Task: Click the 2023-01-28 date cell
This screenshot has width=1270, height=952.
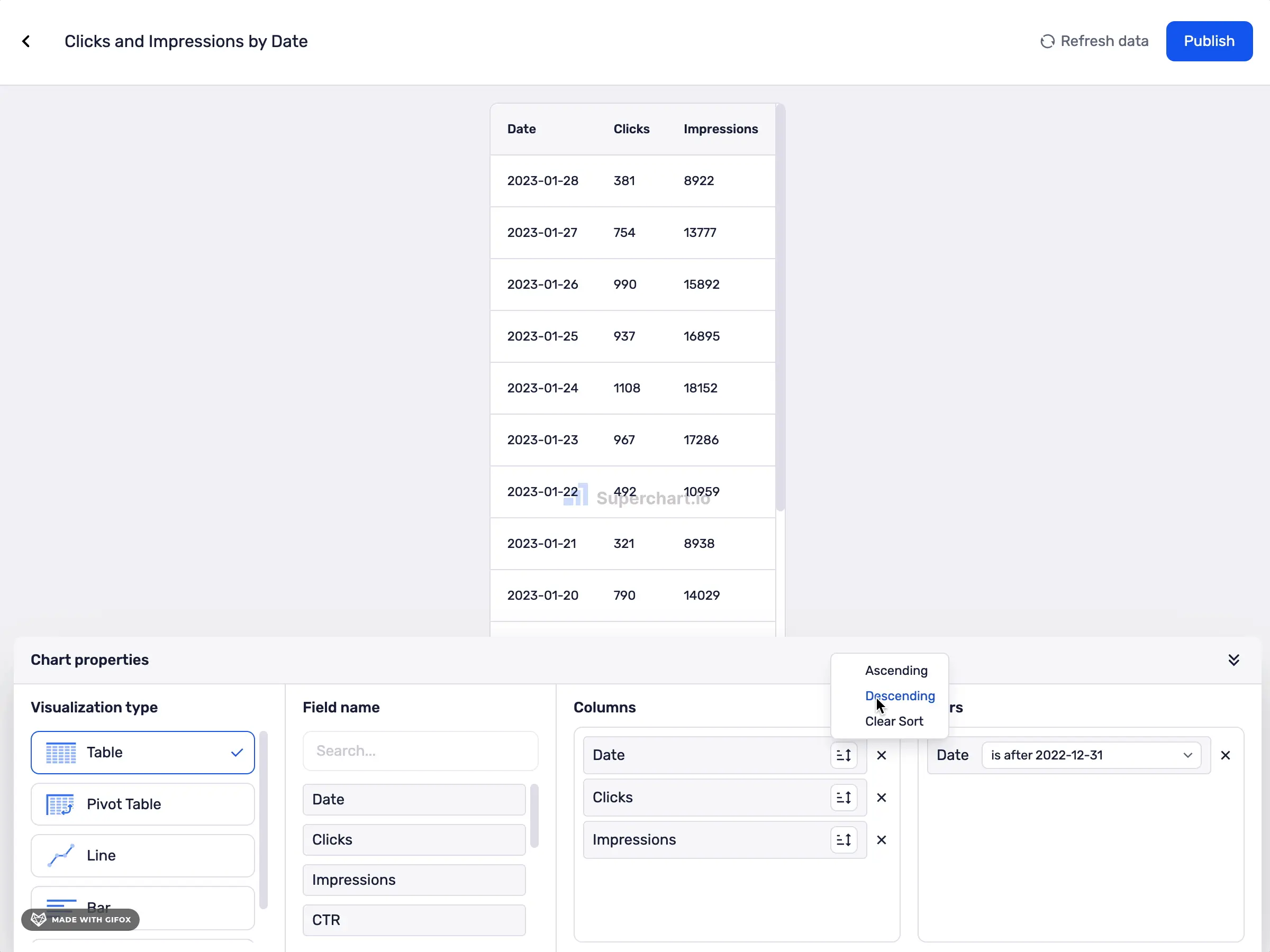Action: (542, 181)
